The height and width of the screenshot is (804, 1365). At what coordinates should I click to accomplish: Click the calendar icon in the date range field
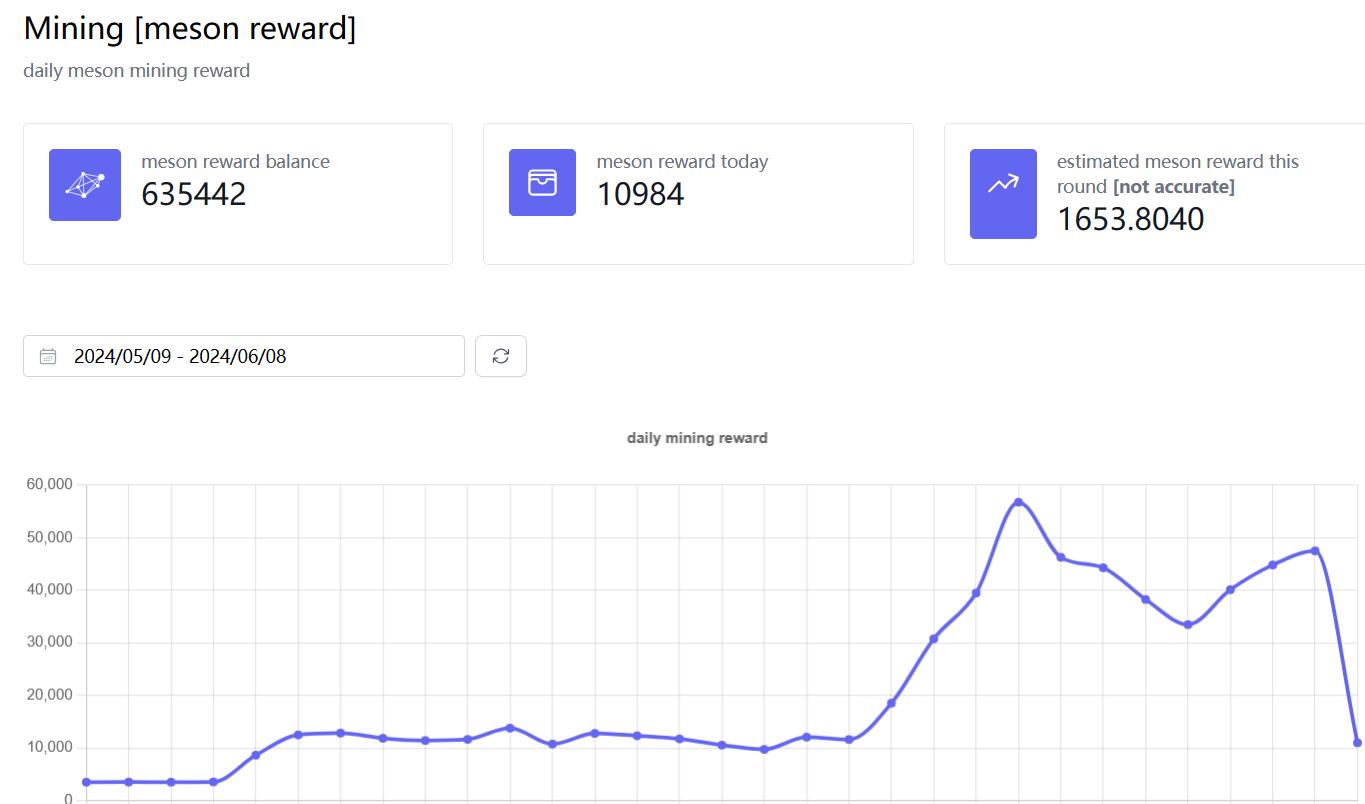[x=48, y=356]
